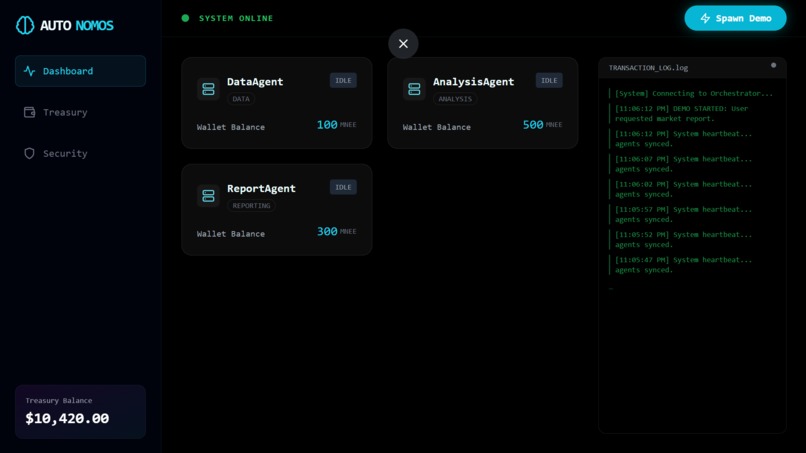Click the ANALYSIS tag under AnalysisAgent

(x=455, y=99)
